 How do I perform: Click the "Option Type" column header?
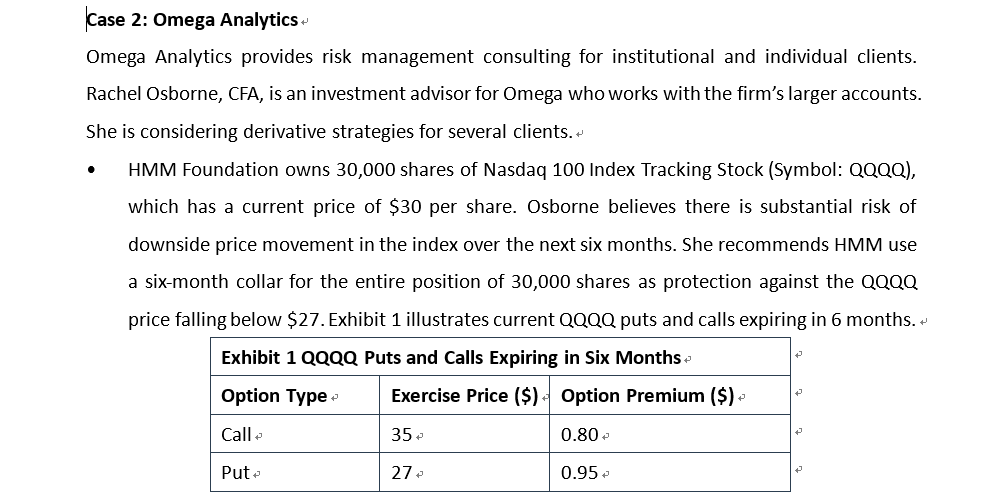point(273,395)
